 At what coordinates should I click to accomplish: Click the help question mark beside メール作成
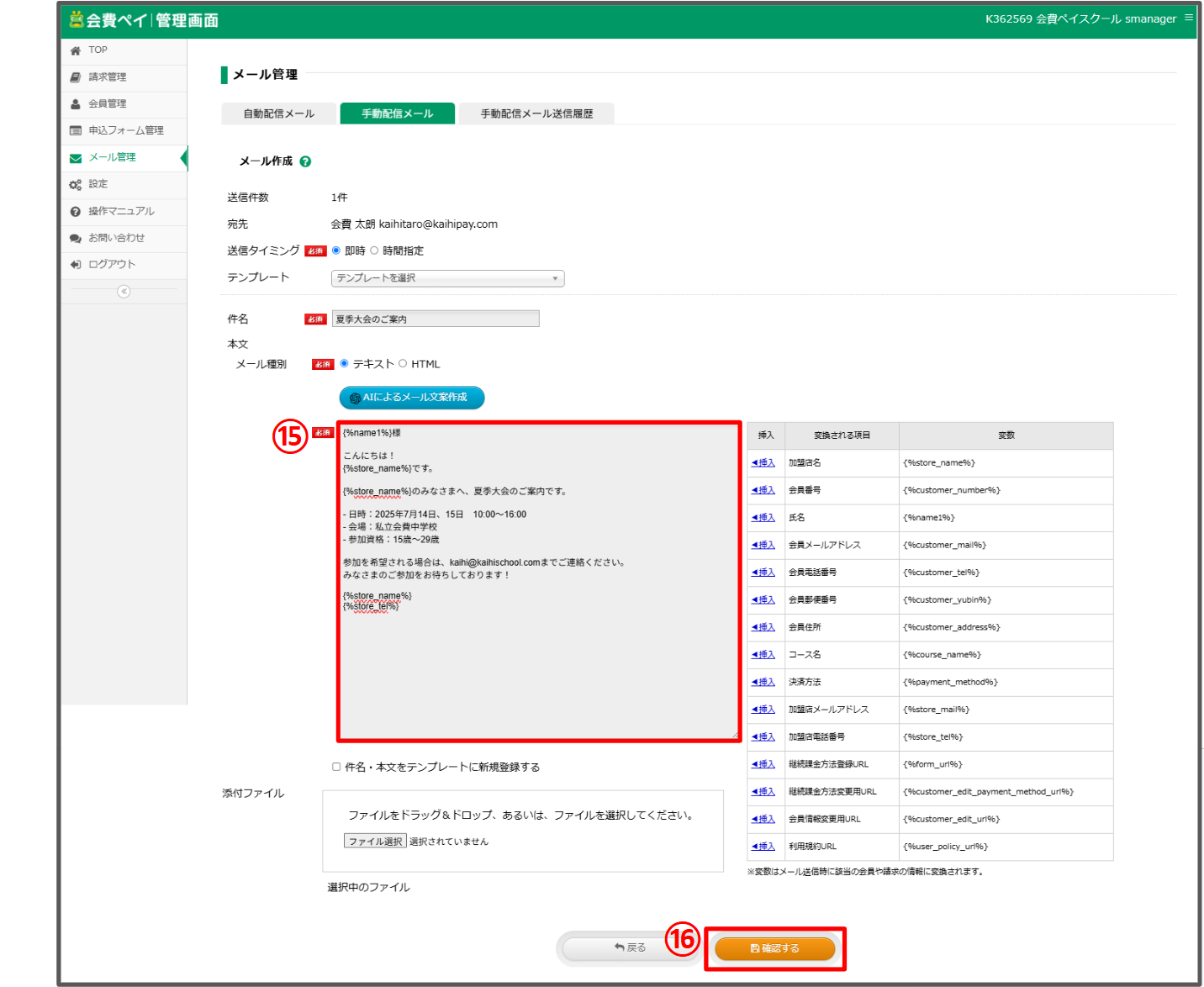[305, 161]
